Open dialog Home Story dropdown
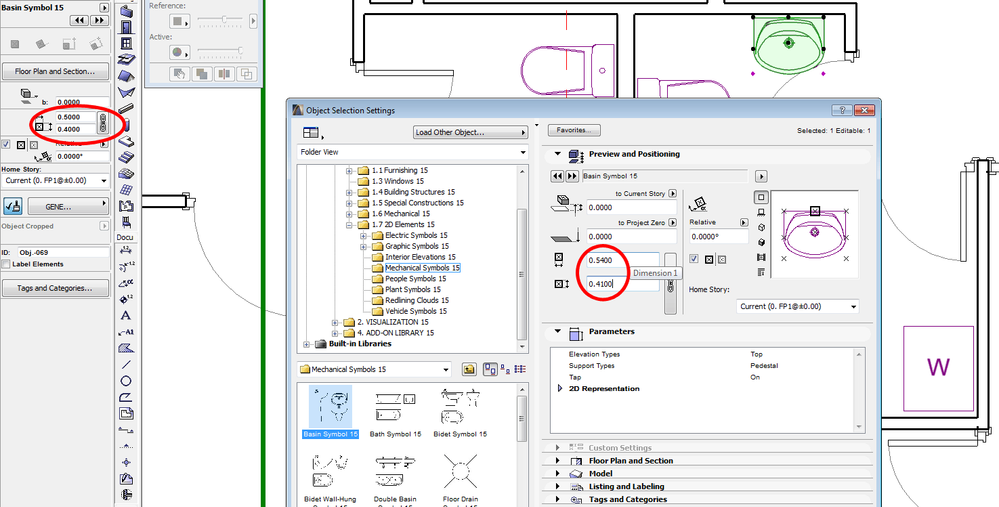 798,306
